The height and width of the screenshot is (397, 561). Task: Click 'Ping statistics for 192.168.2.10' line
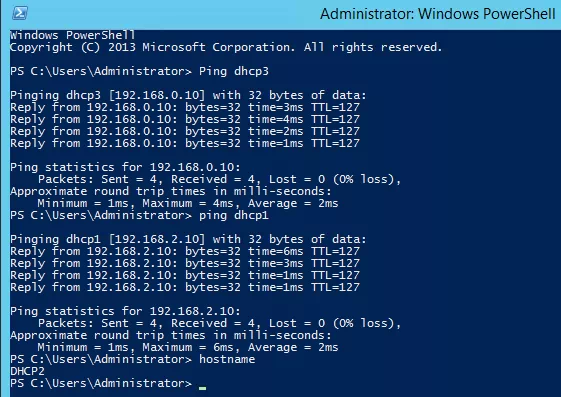tap(125, 311)
